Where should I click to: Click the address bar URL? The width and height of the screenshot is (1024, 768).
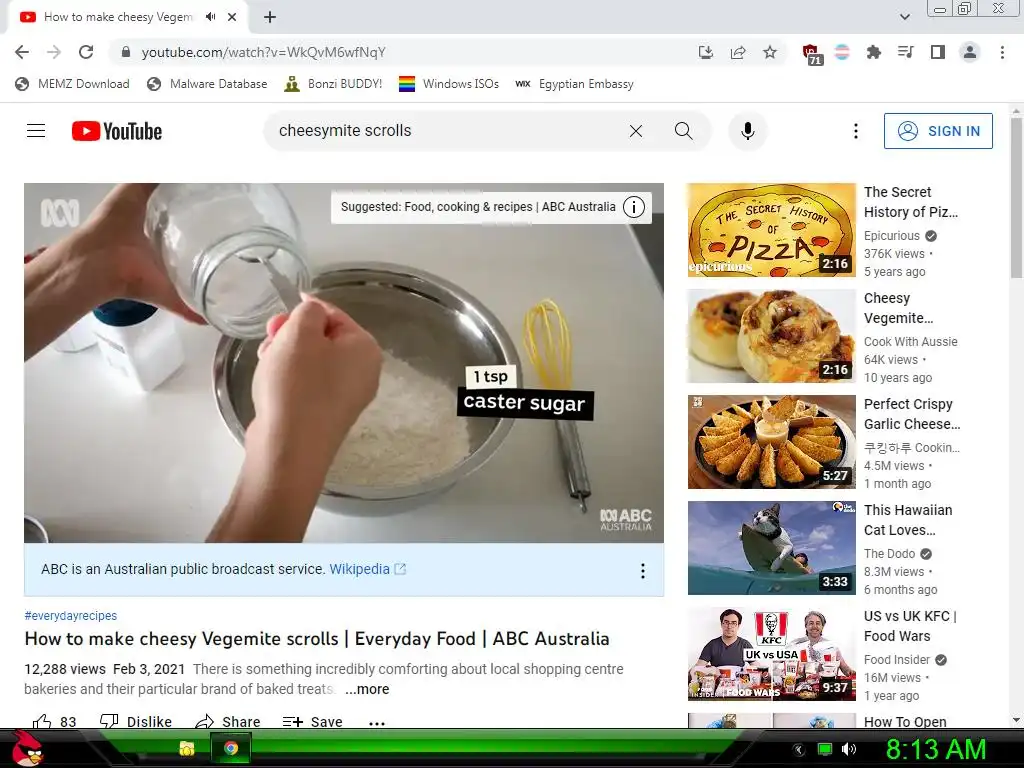pyautogui.click(x=263, y=52)
